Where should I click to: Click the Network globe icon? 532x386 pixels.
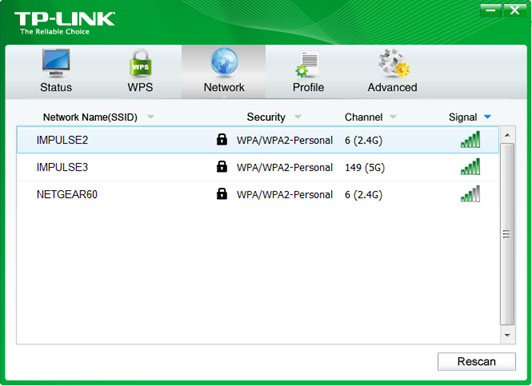point(224,62)
